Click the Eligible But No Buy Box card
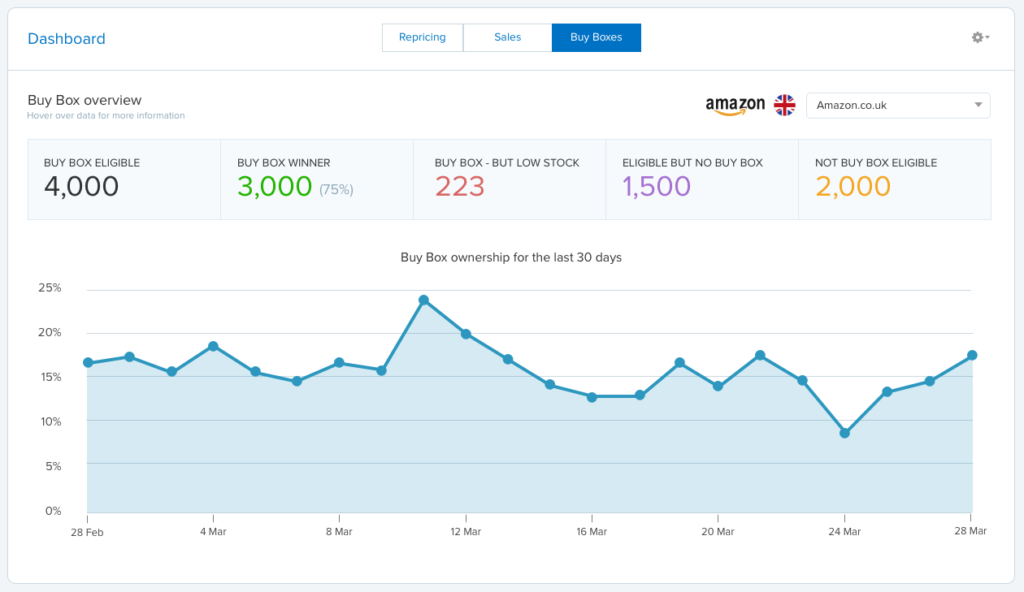 (702, 179)
